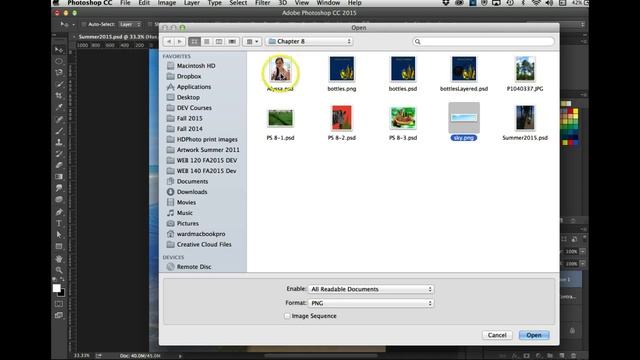The image size is (640, 360).
Task: Click the search field in Open dialog
Action: coord(483,41)
